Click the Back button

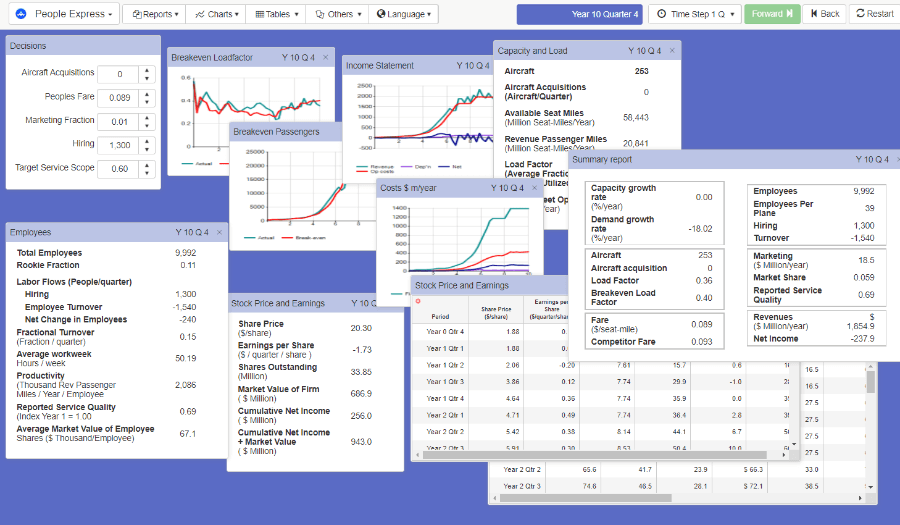pyautogui.click(x=825, y=14)
